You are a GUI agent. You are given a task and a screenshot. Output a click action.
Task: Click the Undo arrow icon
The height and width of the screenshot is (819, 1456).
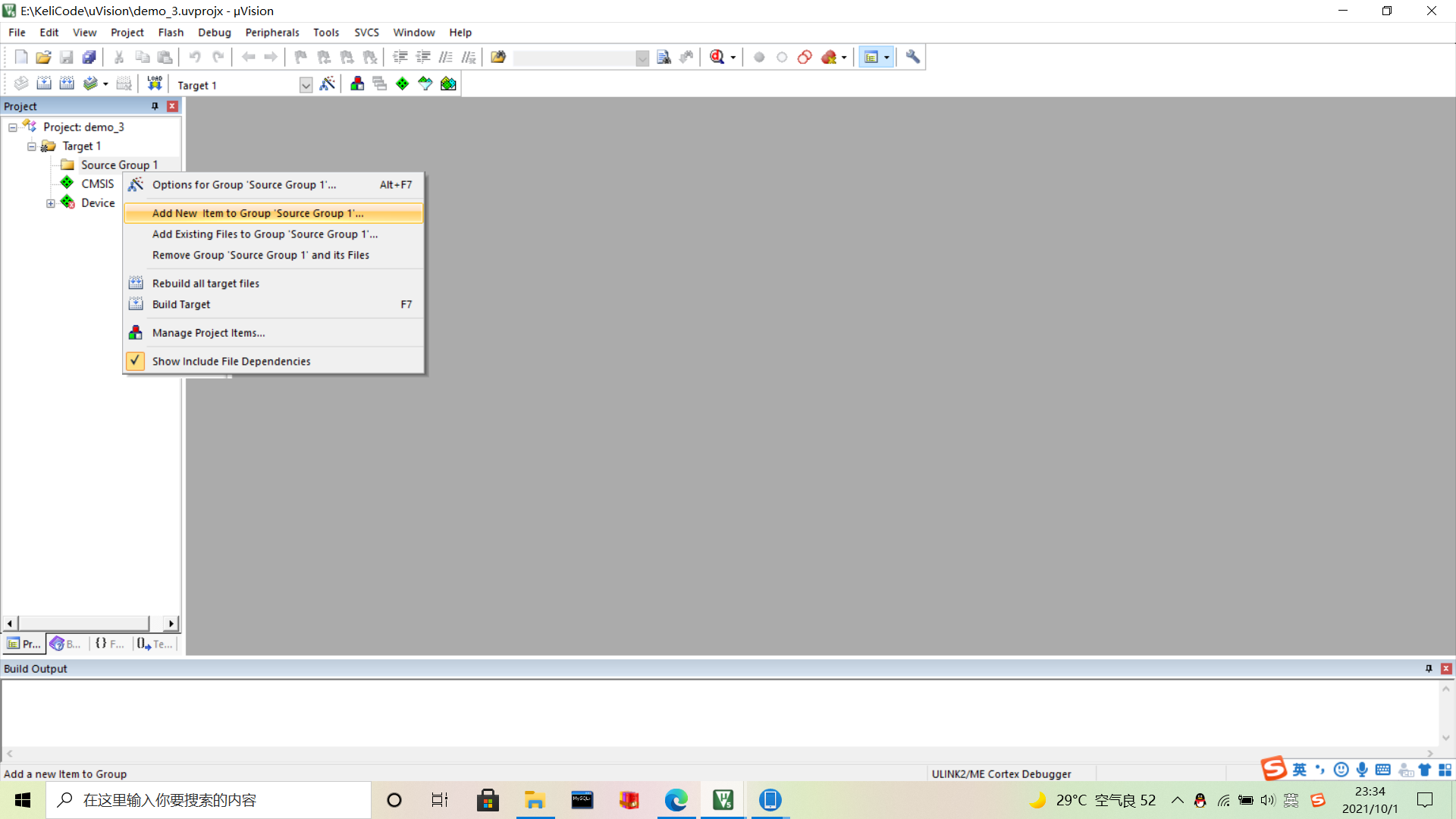click(195, 57)
